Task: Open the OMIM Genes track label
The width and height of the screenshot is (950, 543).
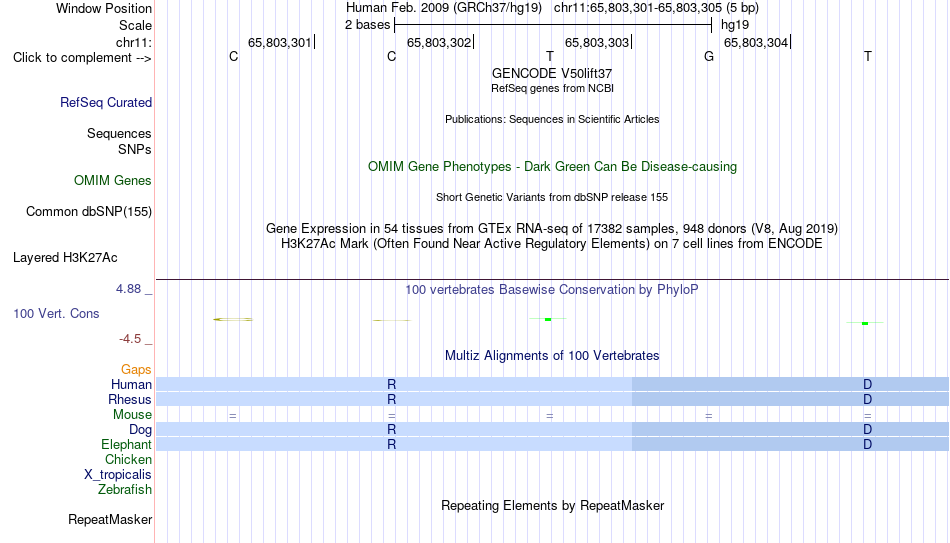Action: point(113,181)
